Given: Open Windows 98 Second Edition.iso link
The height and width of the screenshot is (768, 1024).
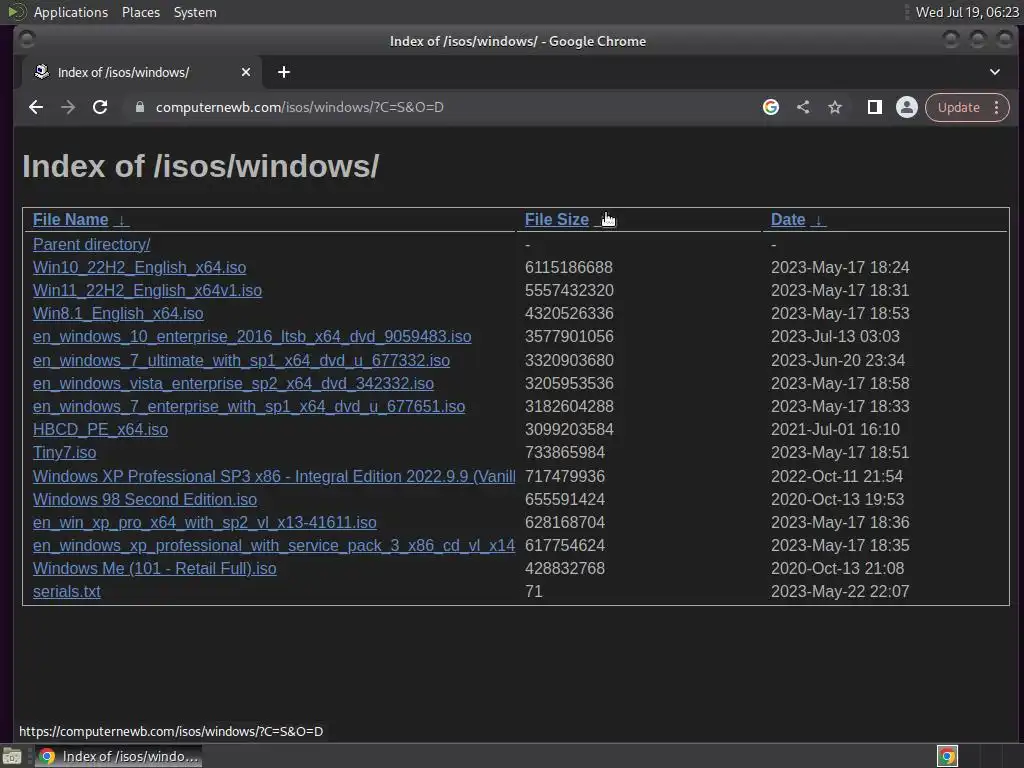Looking at the screenshot, I should click(145, 500).
